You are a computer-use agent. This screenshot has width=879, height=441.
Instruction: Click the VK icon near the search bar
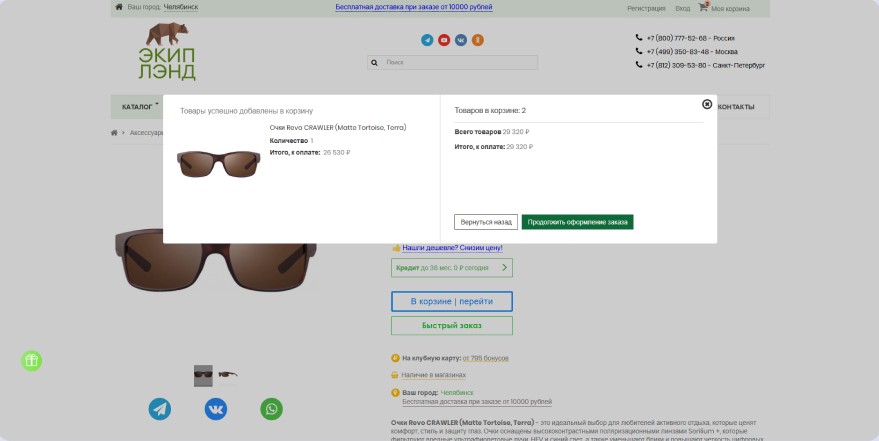pos(461,40)
